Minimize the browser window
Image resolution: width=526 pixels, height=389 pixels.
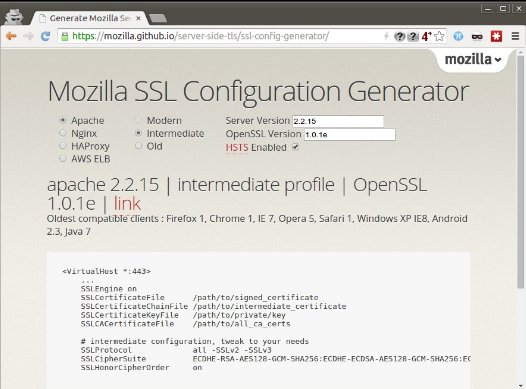point(488,8)
